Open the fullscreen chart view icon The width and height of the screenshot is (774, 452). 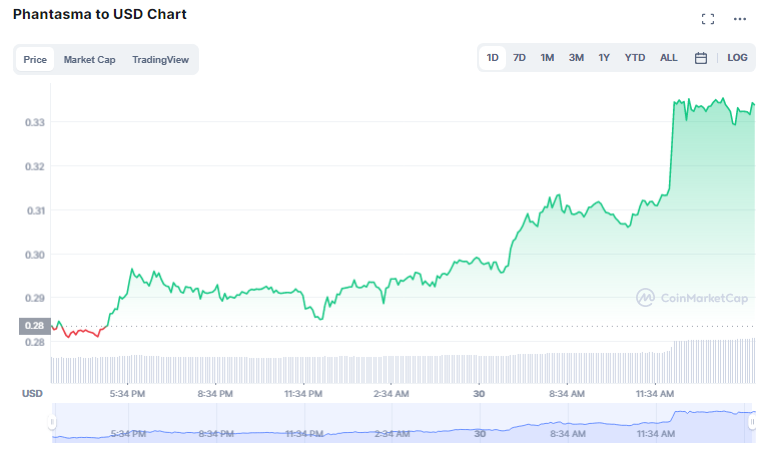(x=708, y=19)
